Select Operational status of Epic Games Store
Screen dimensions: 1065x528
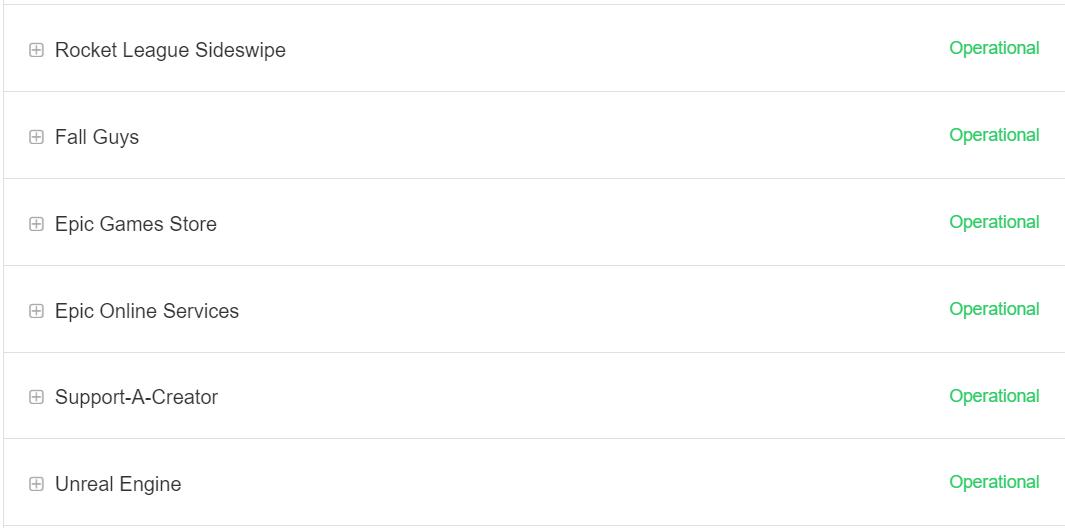pyautogui.click(x=994, y=222)
